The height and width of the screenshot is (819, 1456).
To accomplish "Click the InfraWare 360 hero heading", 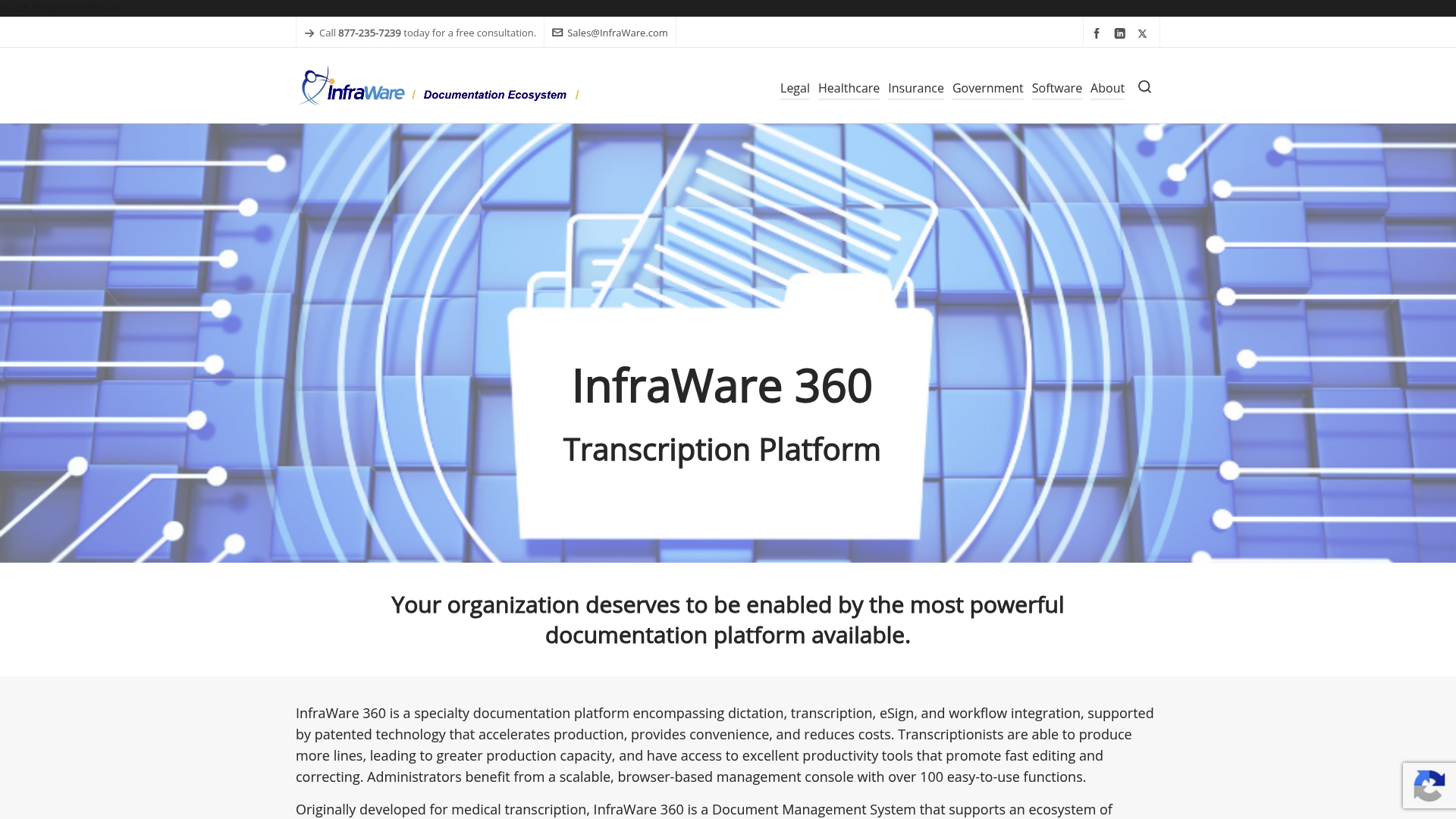I will (x=722, y=386).
